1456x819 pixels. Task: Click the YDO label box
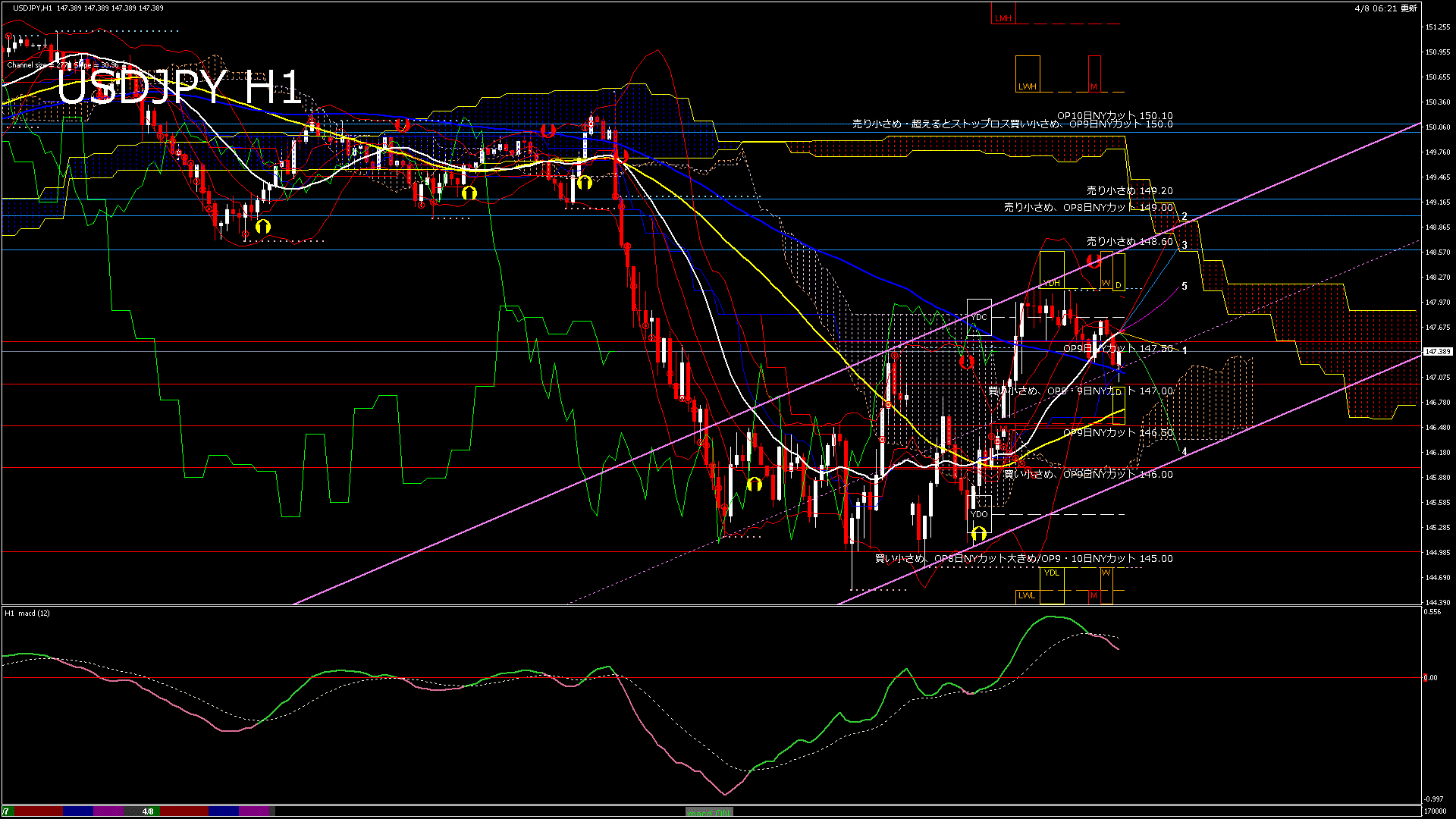[979, 514]
